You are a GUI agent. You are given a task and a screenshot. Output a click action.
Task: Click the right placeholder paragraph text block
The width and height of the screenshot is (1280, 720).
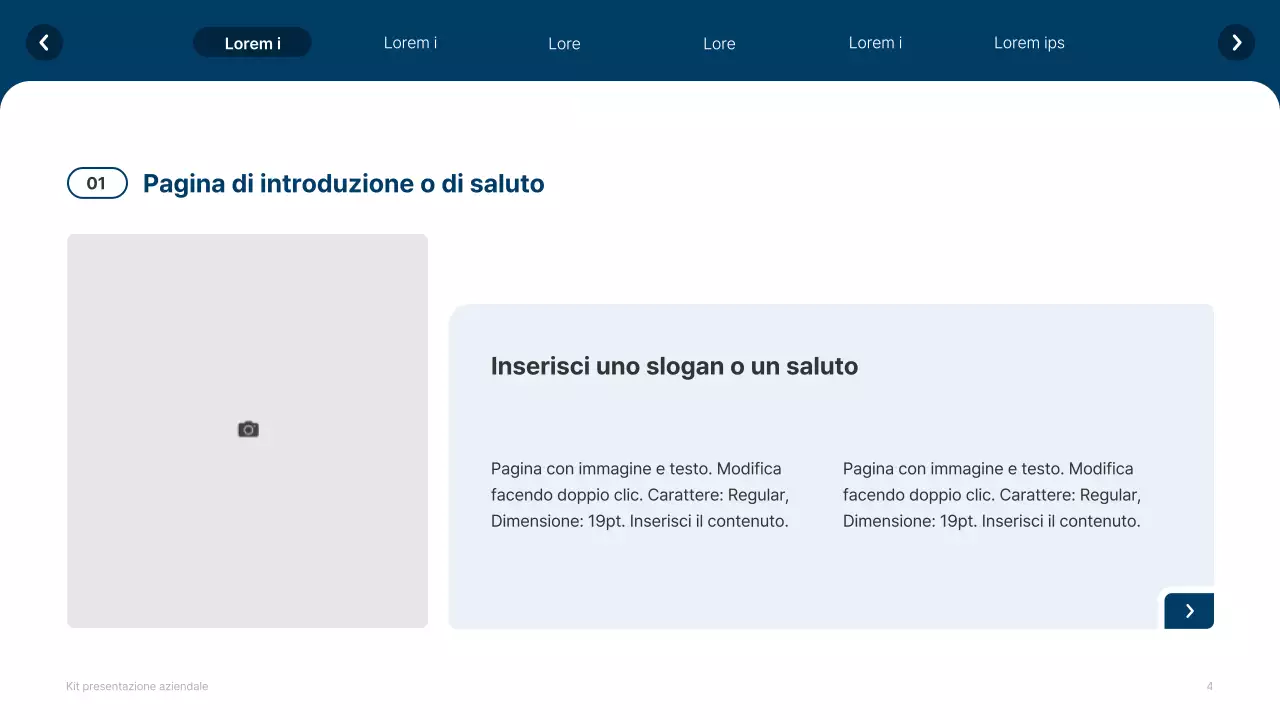click(x=991, y=494)
